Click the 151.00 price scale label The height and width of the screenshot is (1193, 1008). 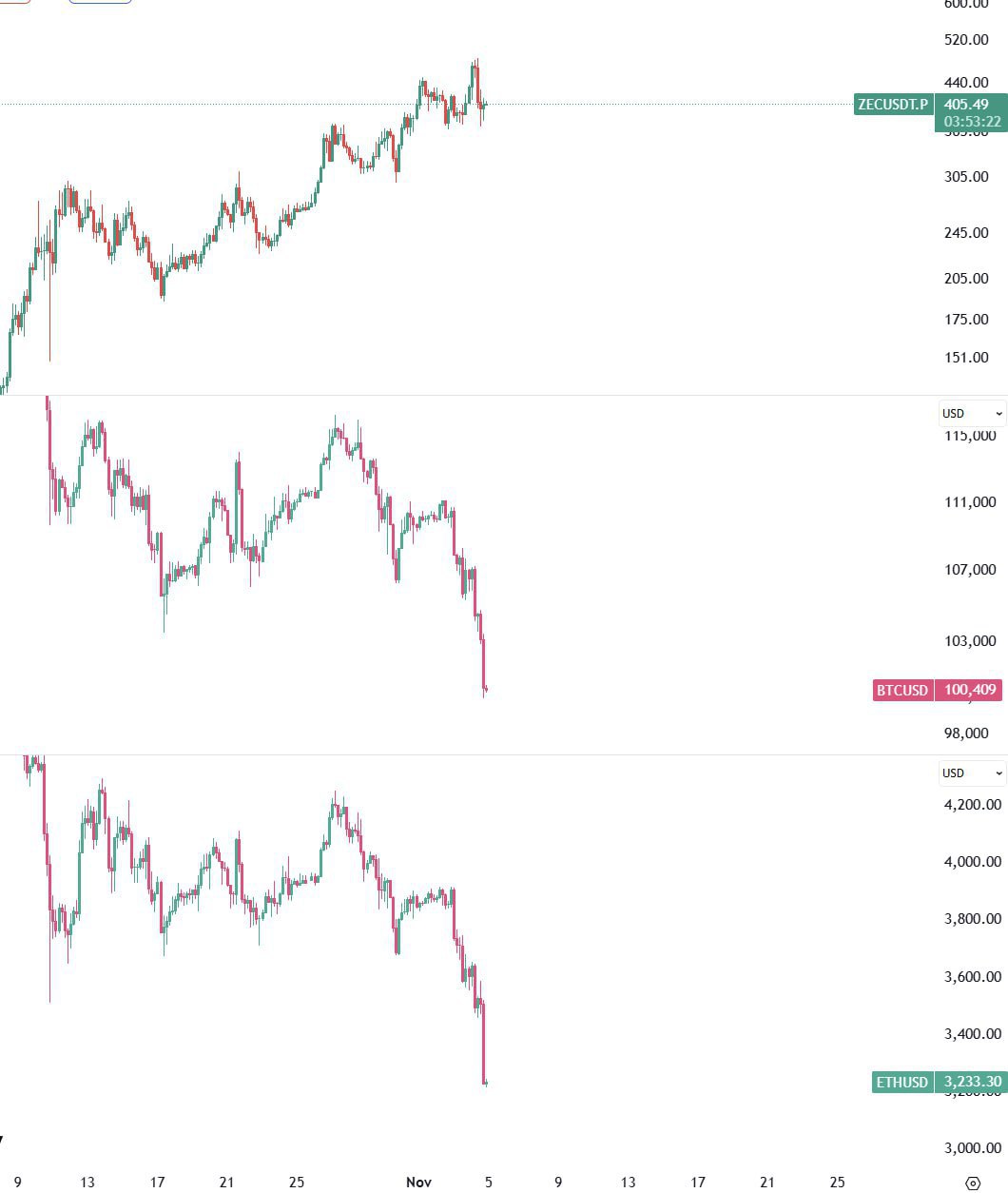click(x=966, y=358)
